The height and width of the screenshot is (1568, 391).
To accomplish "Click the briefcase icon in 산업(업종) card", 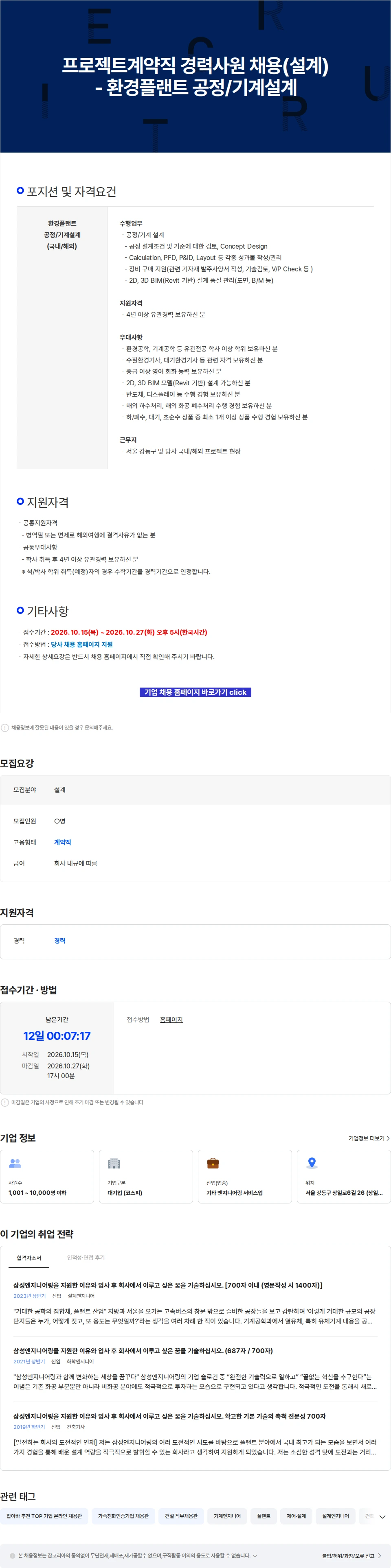I will [x=213, y=1163].
